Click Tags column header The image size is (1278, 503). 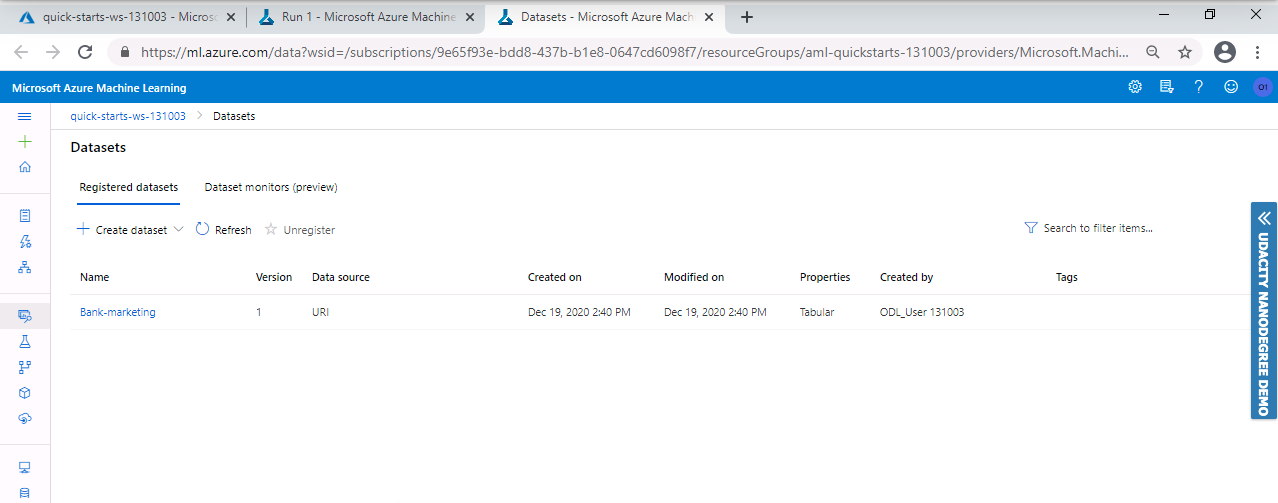1067,277
